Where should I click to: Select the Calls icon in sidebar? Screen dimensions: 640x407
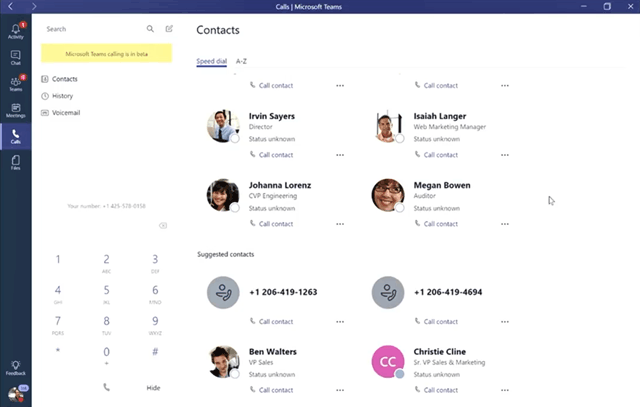pyautogui.click(x=16, y=136)
